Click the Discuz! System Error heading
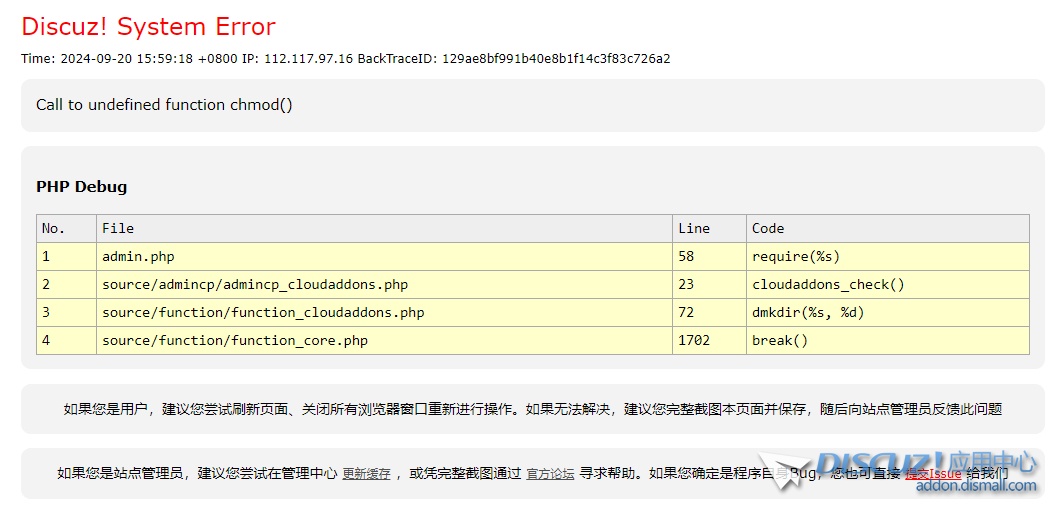Viewport: 1055px width, 511px height. 148,27
